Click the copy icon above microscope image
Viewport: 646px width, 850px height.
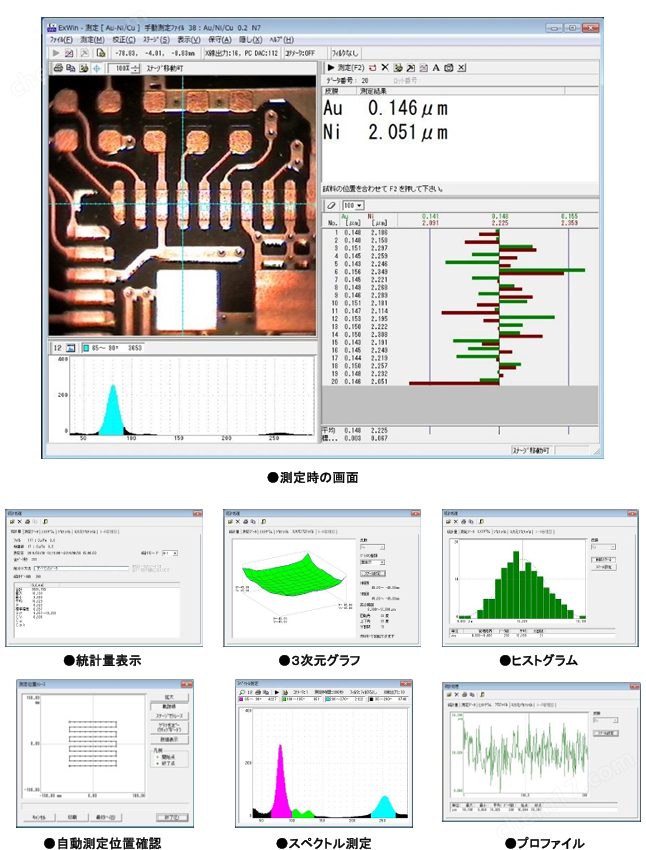click(70, 68)
